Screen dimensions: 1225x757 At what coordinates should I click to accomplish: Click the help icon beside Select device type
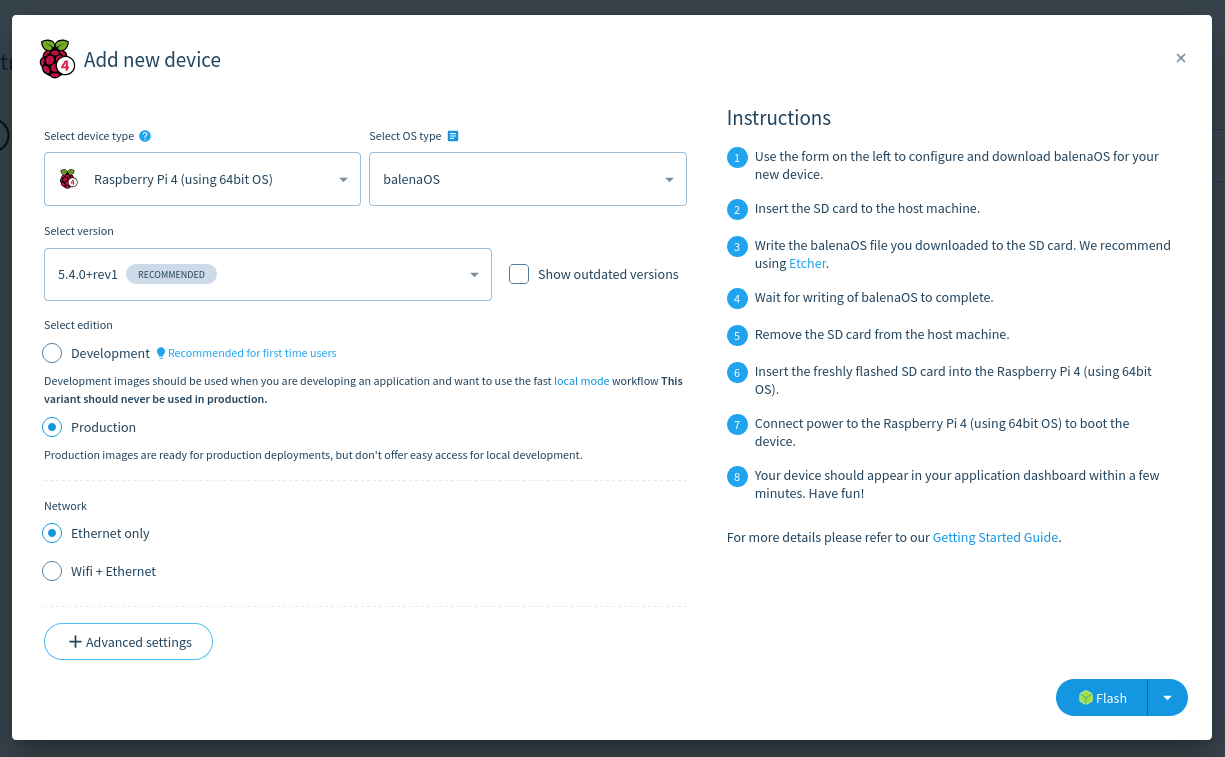[145, 136]
